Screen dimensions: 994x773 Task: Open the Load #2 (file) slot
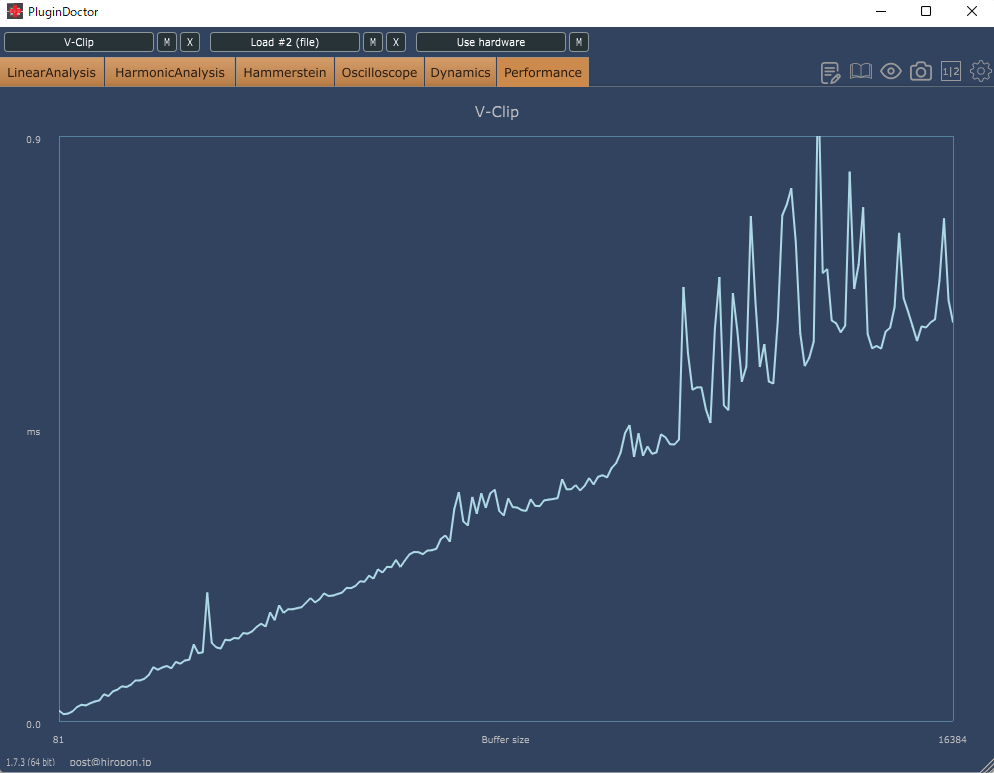point(285,42)
